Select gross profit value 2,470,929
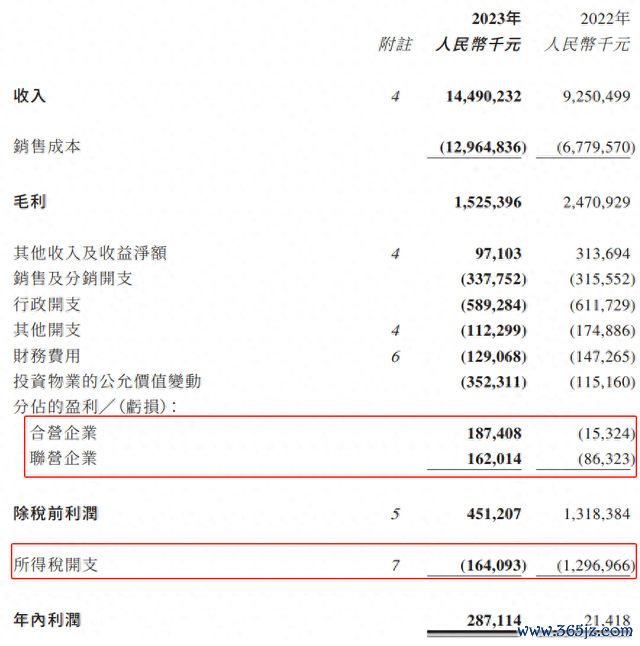This screenshot has width=640, height=646. coord(597,202)
